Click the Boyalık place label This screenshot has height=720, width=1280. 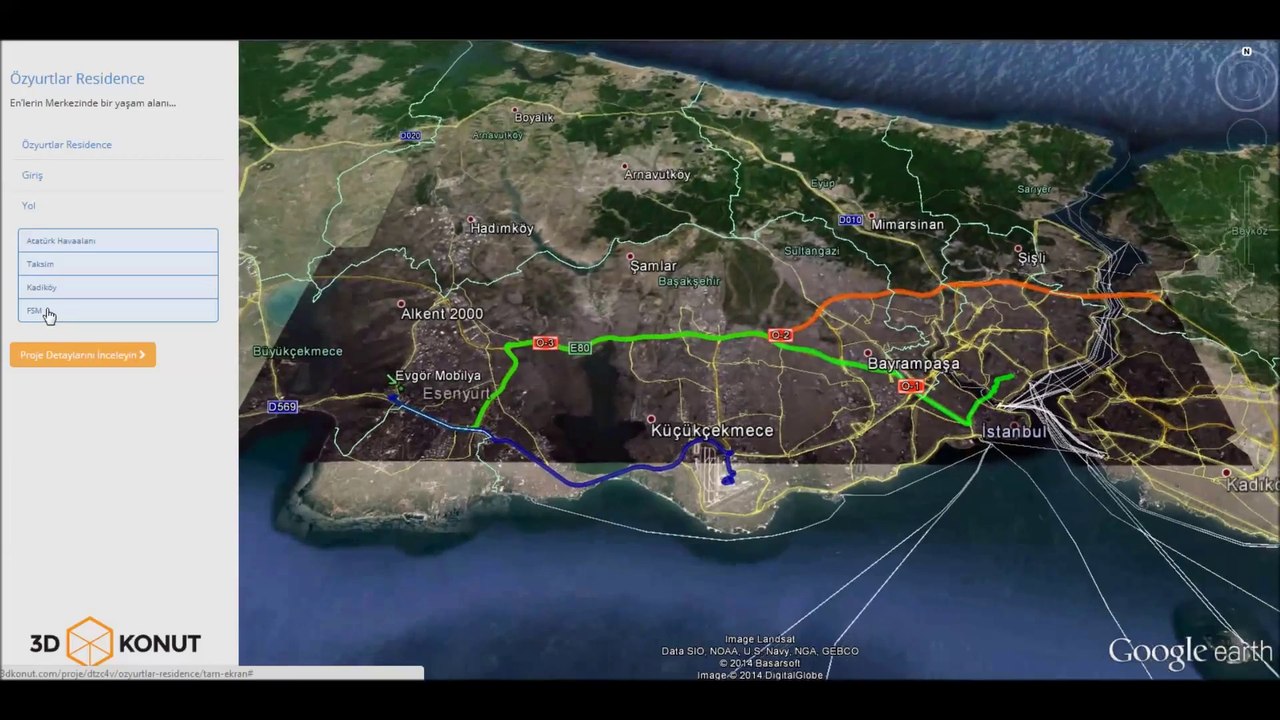(x=534, y=118)
